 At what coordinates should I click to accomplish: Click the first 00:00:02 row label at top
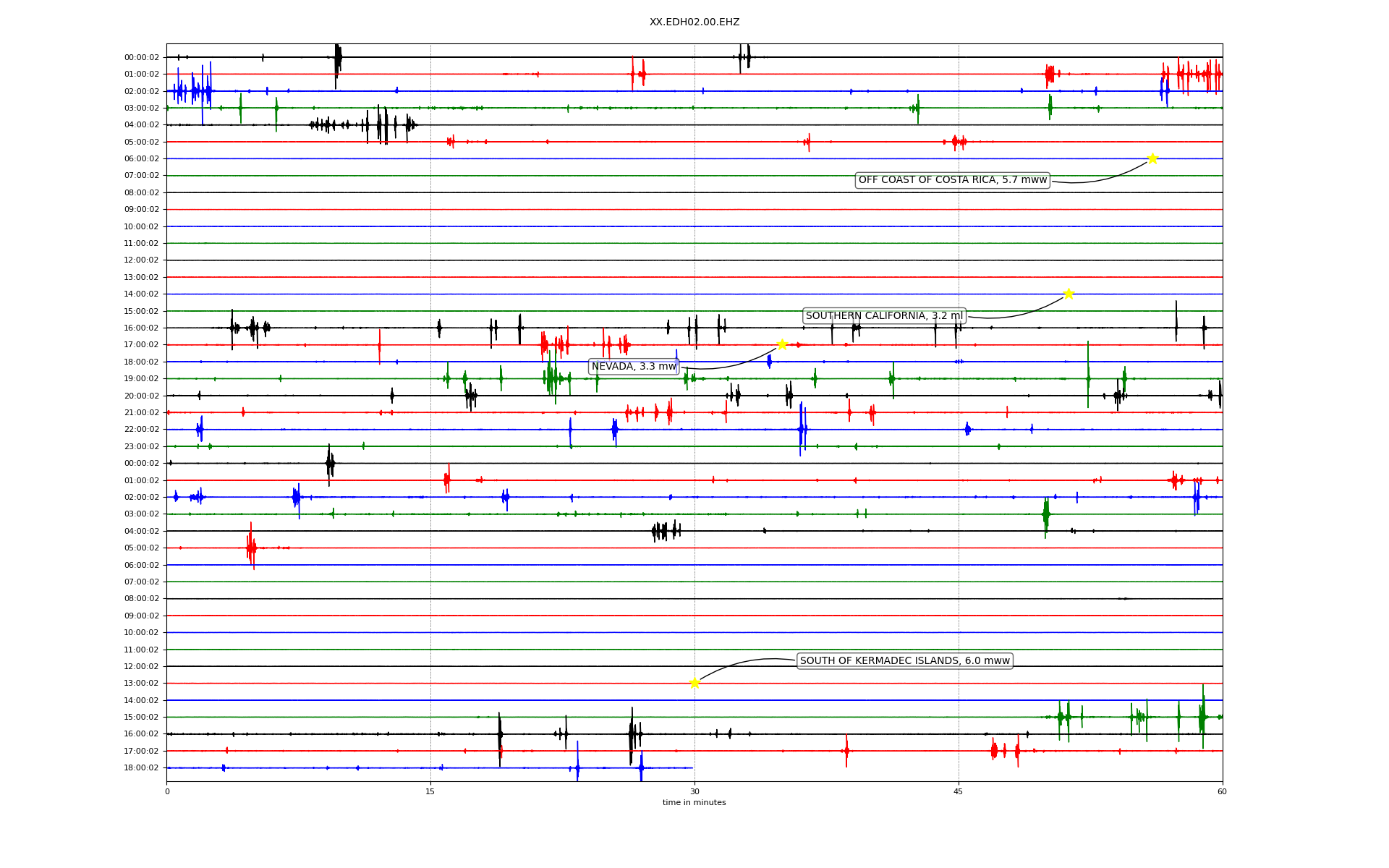click(141, 57)
